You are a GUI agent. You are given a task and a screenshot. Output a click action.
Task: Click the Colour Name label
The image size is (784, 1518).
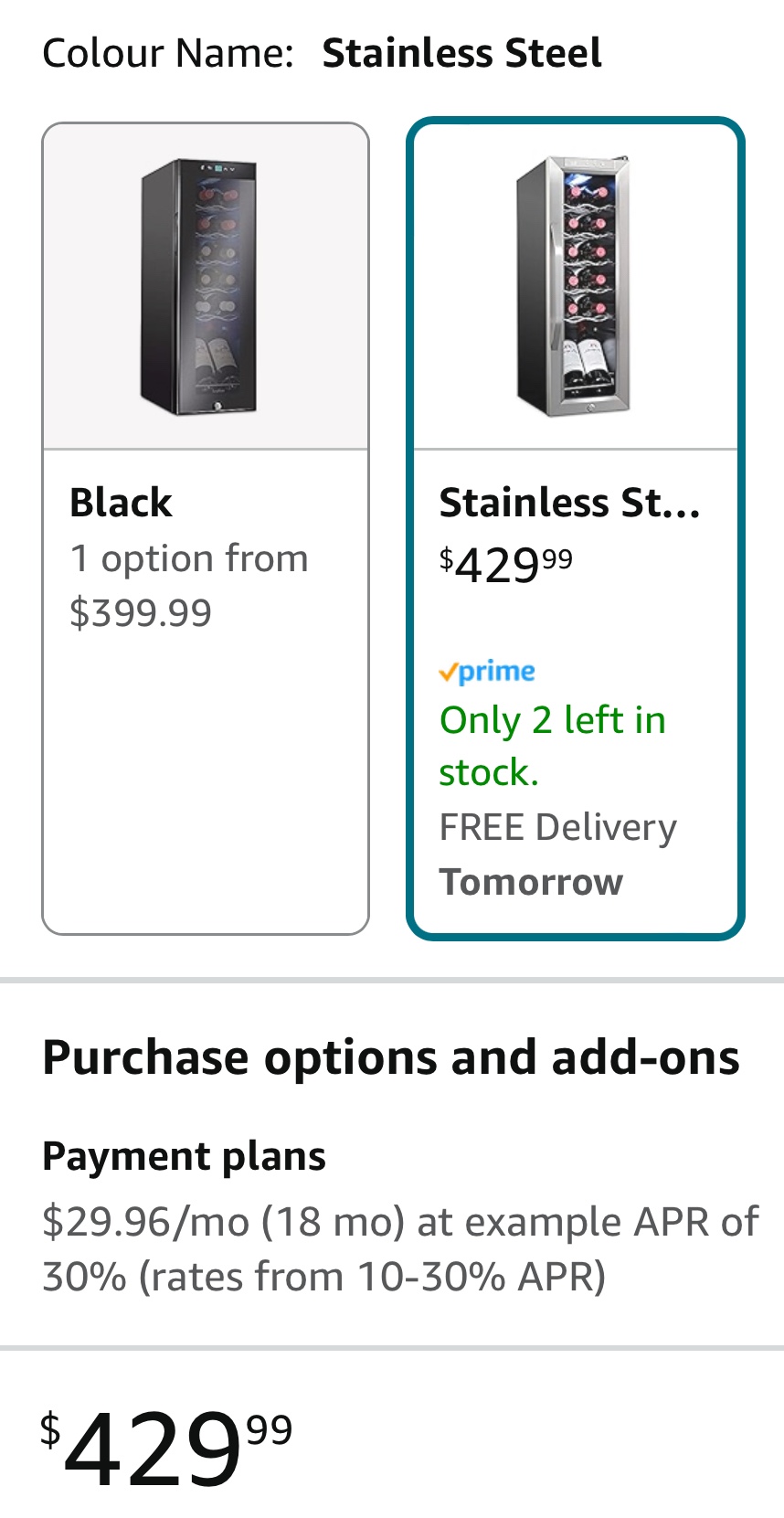[x=168, y=53]
